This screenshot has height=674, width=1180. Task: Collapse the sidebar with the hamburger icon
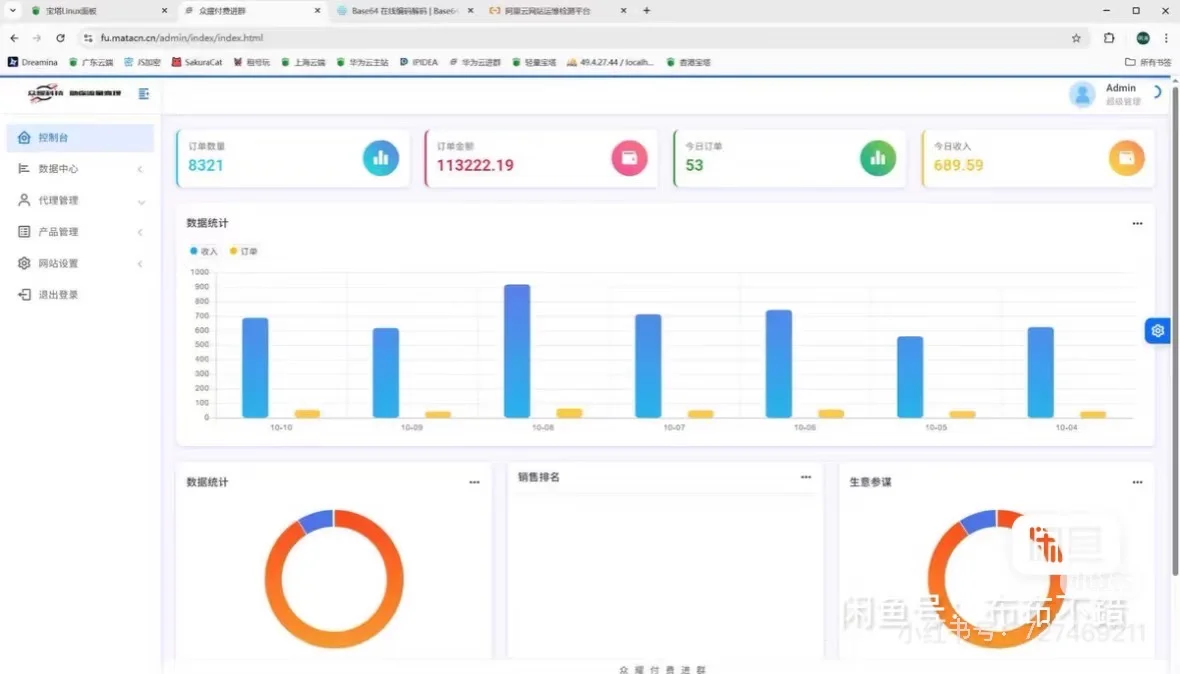(143, 94)
